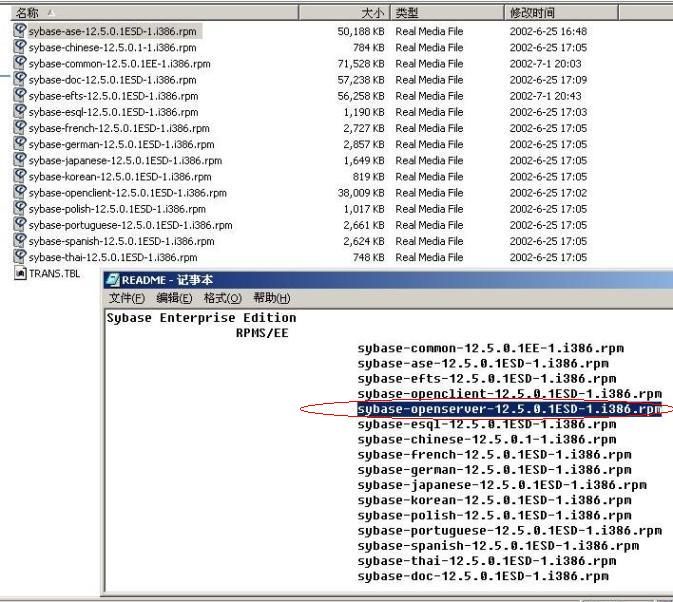Click the RPMS/EE text in README
This screenshot has height=602, width=673.
click(x=262, y=333)
